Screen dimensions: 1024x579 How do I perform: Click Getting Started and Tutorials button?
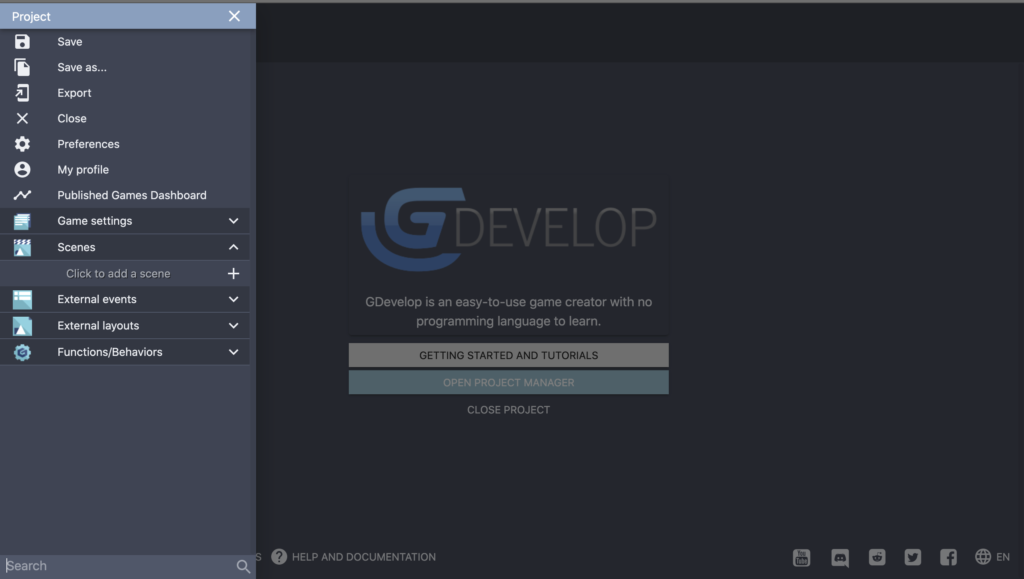click(x=509, y=355)
